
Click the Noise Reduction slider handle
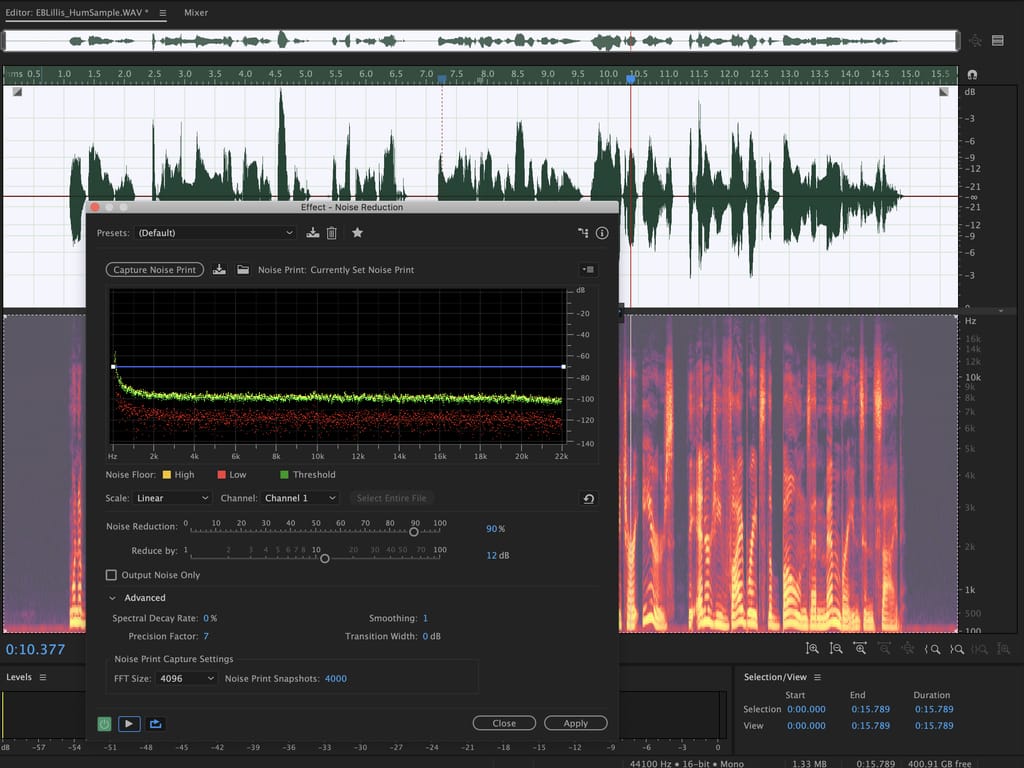(414, 531)
